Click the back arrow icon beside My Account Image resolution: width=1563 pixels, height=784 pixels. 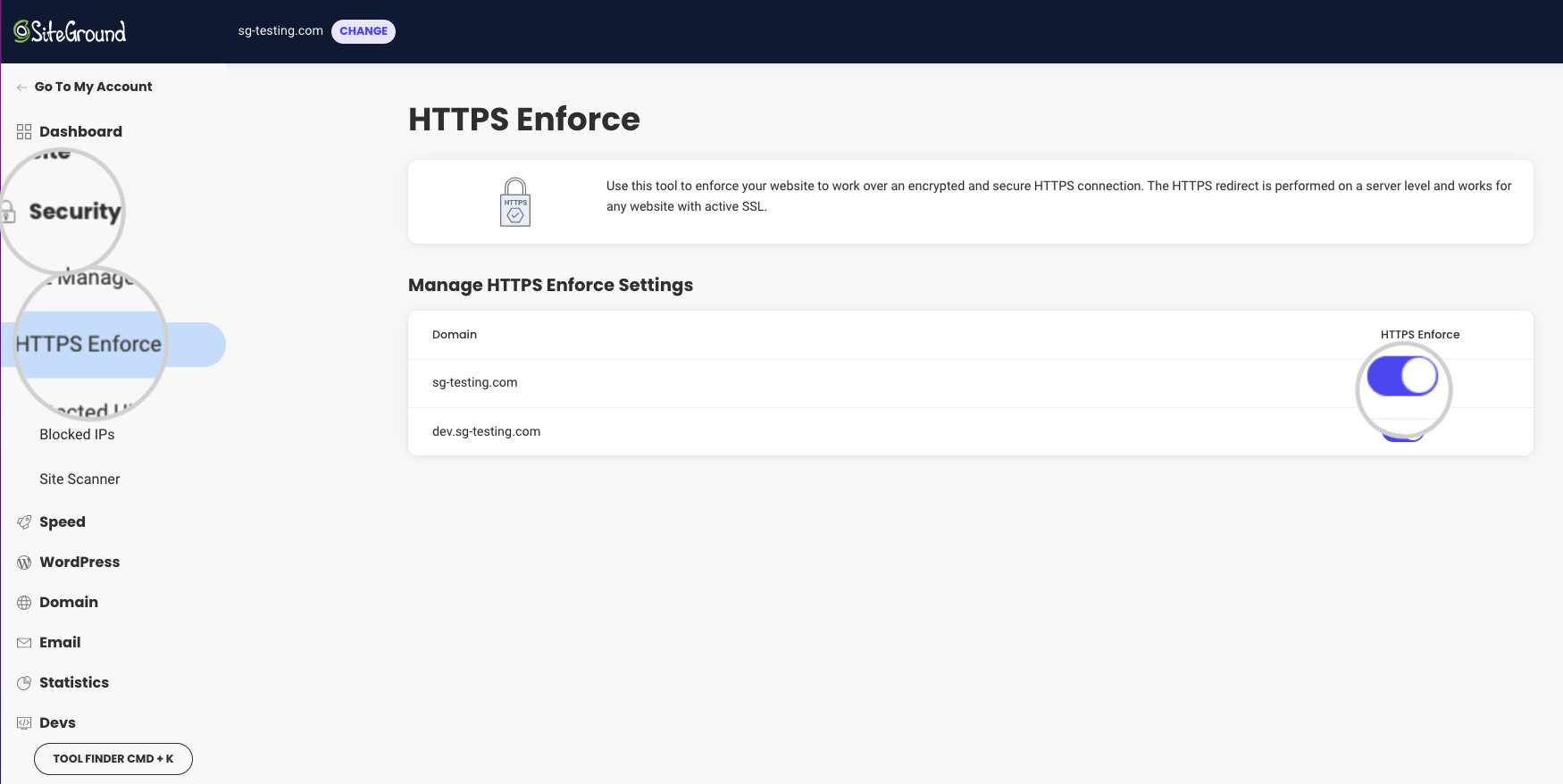[x=21, y=88]
